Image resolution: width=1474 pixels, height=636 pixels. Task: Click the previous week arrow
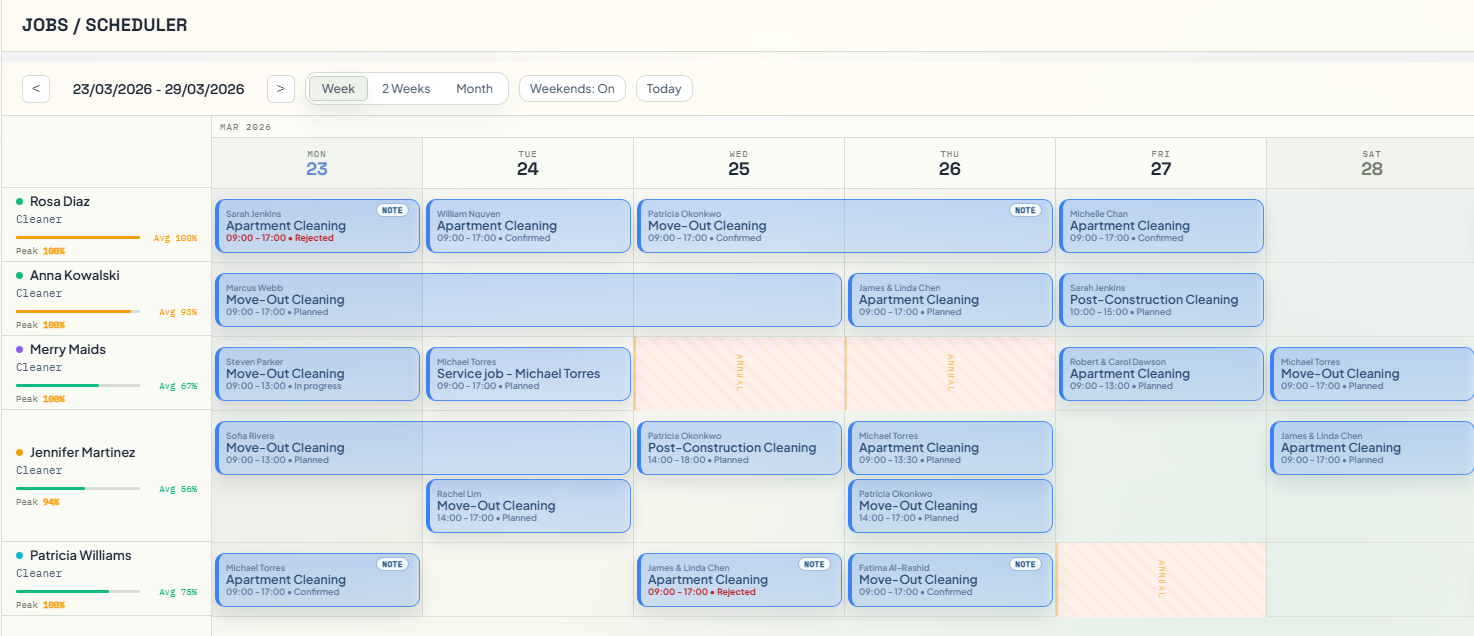click(x=36, y=88)
